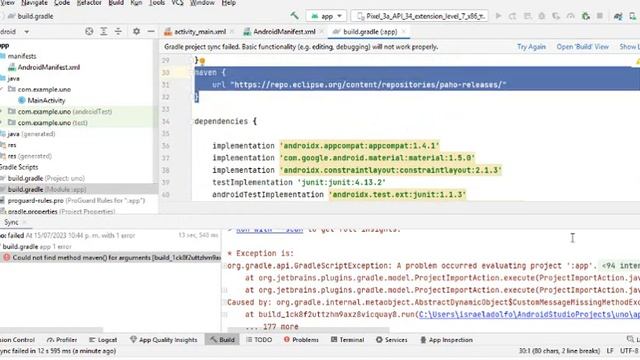The image size is (640, 360).
Task: Open the app run configuration dropdown
Action: click(x=326, y=16)
